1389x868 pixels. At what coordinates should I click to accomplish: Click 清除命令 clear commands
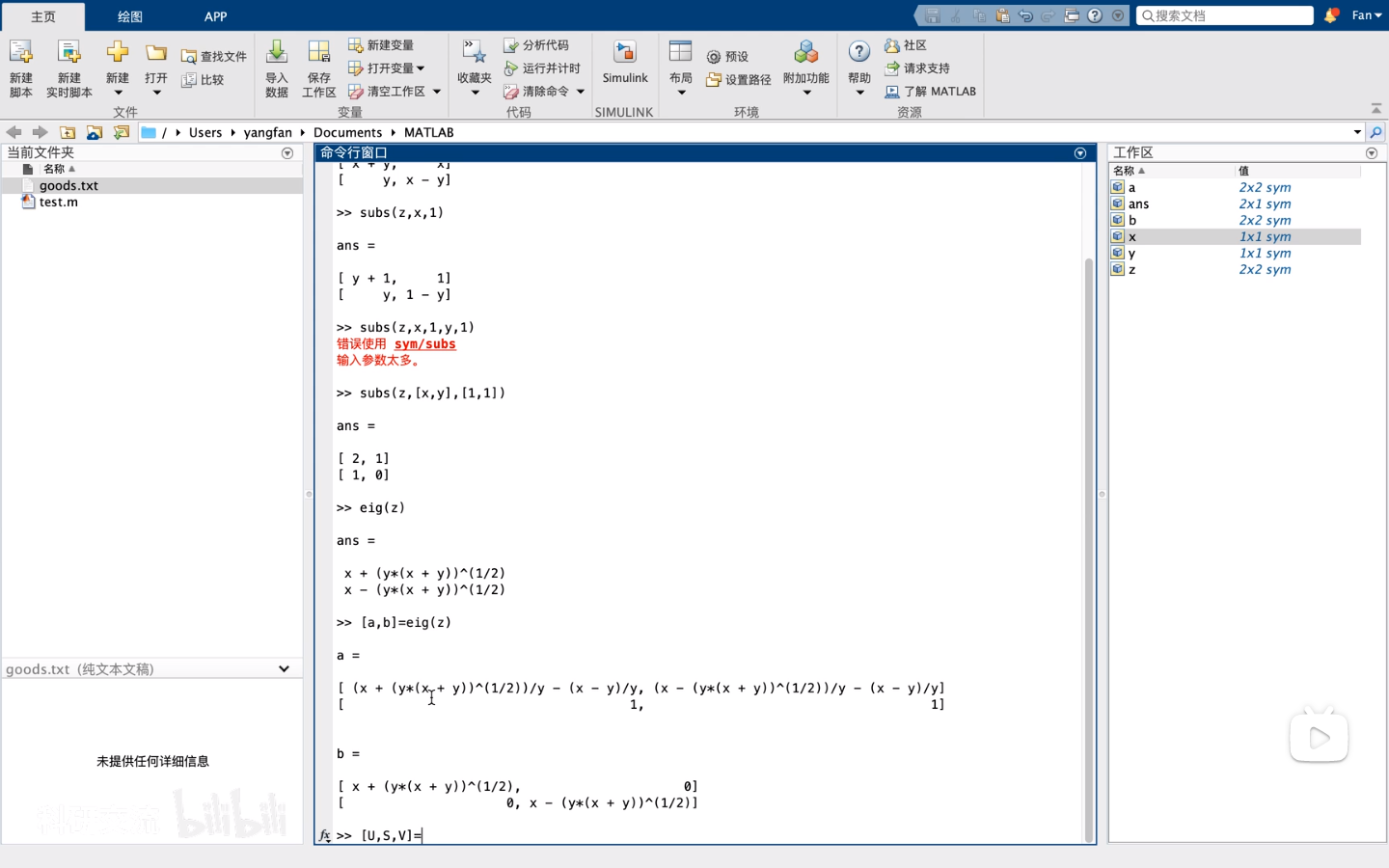[536, 92]
